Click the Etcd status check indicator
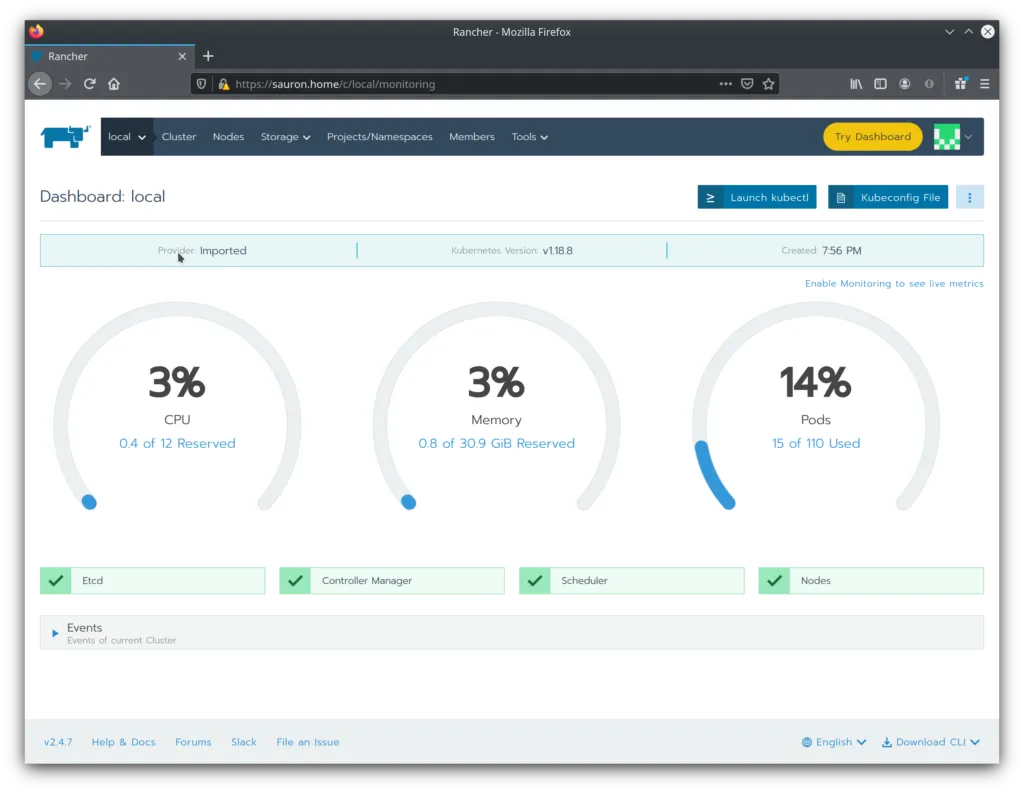 click(55, 580)
